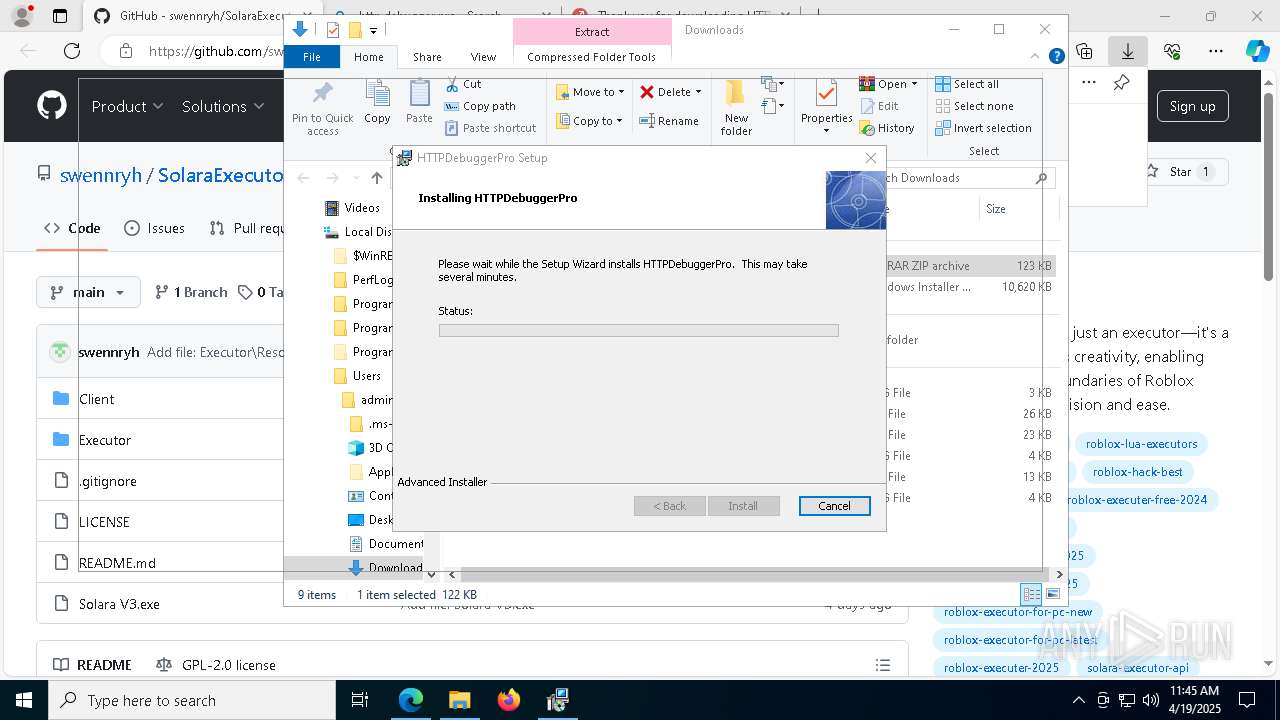Click the Rename icon in Explorer ribbon
This screenshot has width=1280, height=720.
[647, 121]
